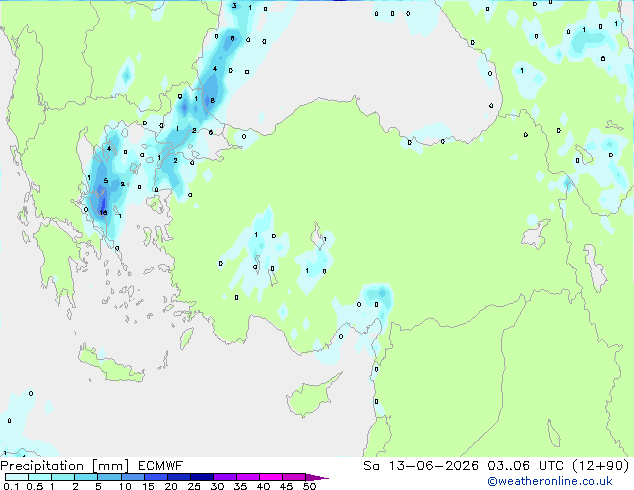Select the 30–35 mm purple legend swatch
Screen dimensions: 634x490
[x=224, y=477]
